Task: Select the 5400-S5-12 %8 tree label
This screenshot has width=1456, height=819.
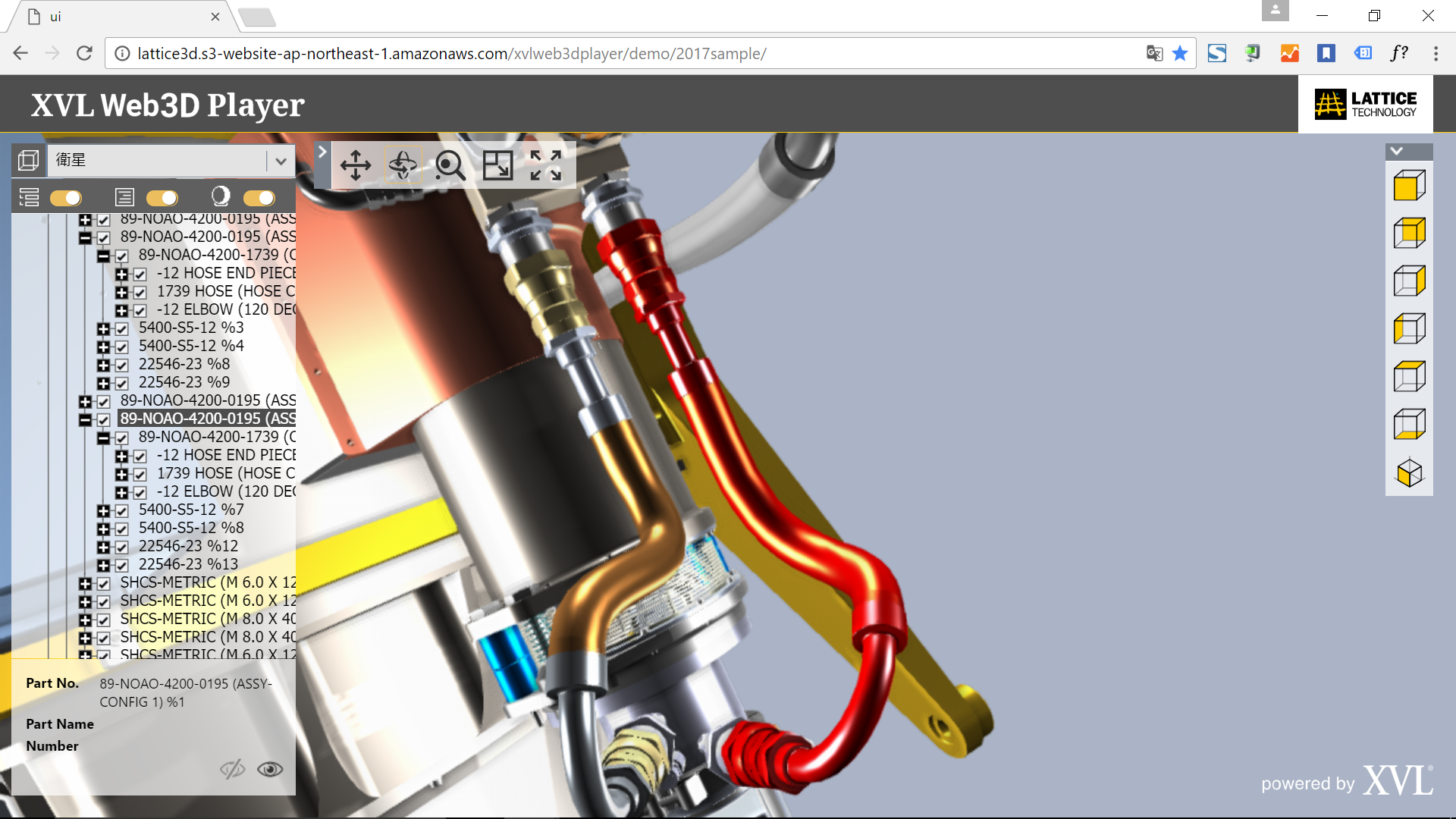Action: tap(191, 528)
